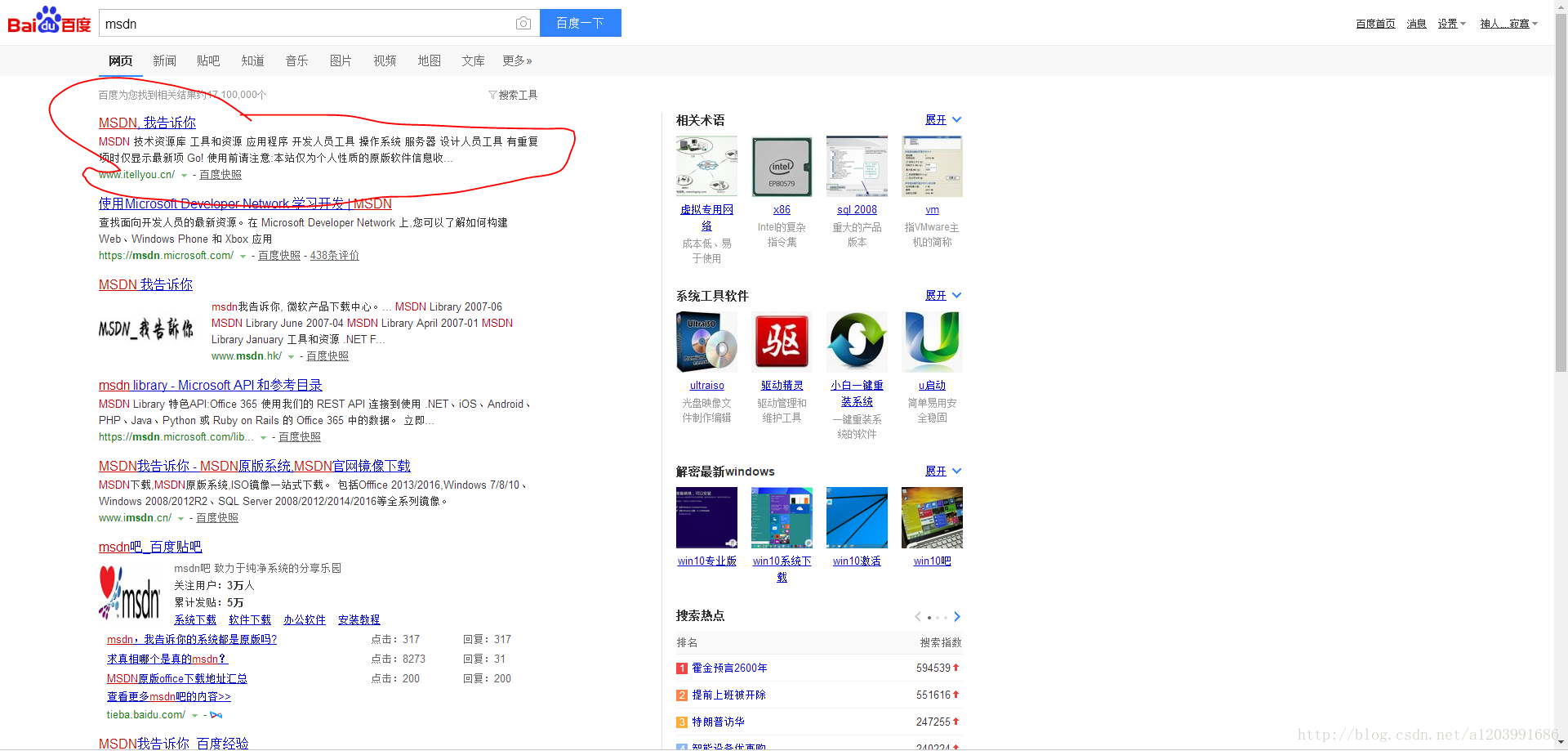This screenshot has width=1568, height=751.
Task: Click the win10专业版 thumbnail
Action: pos(706,517)
